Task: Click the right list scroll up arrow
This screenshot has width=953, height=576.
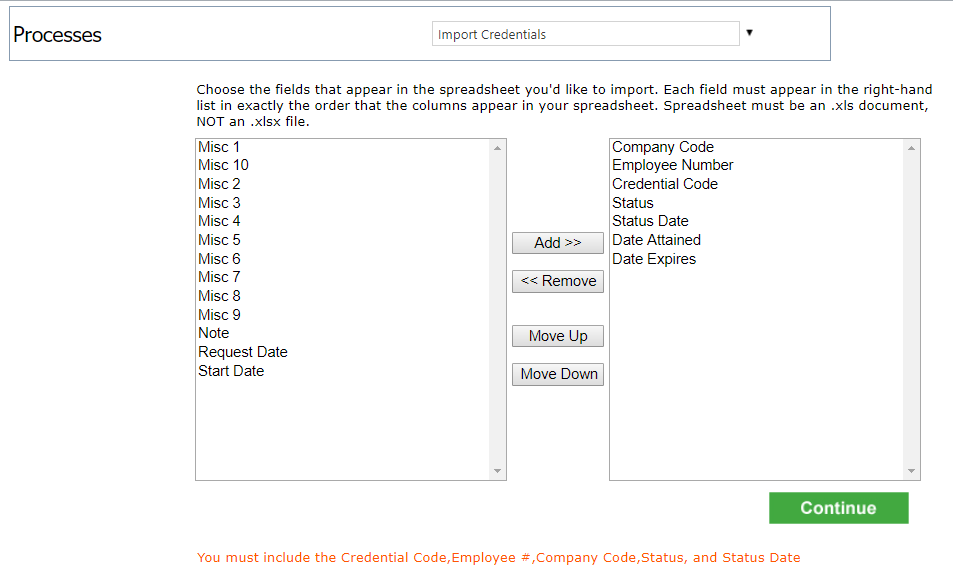Action: click(912, 148)
